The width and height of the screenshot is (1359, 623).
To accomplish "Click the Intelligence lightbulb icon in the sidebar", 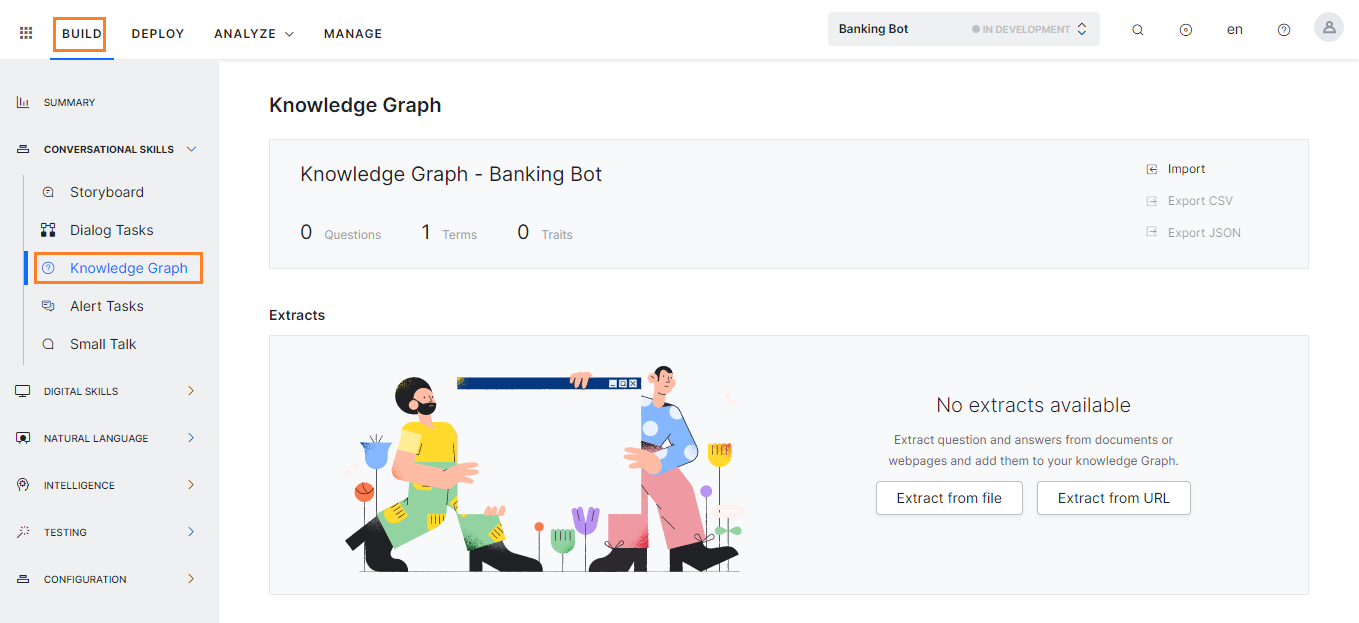I will pos(22,484).
